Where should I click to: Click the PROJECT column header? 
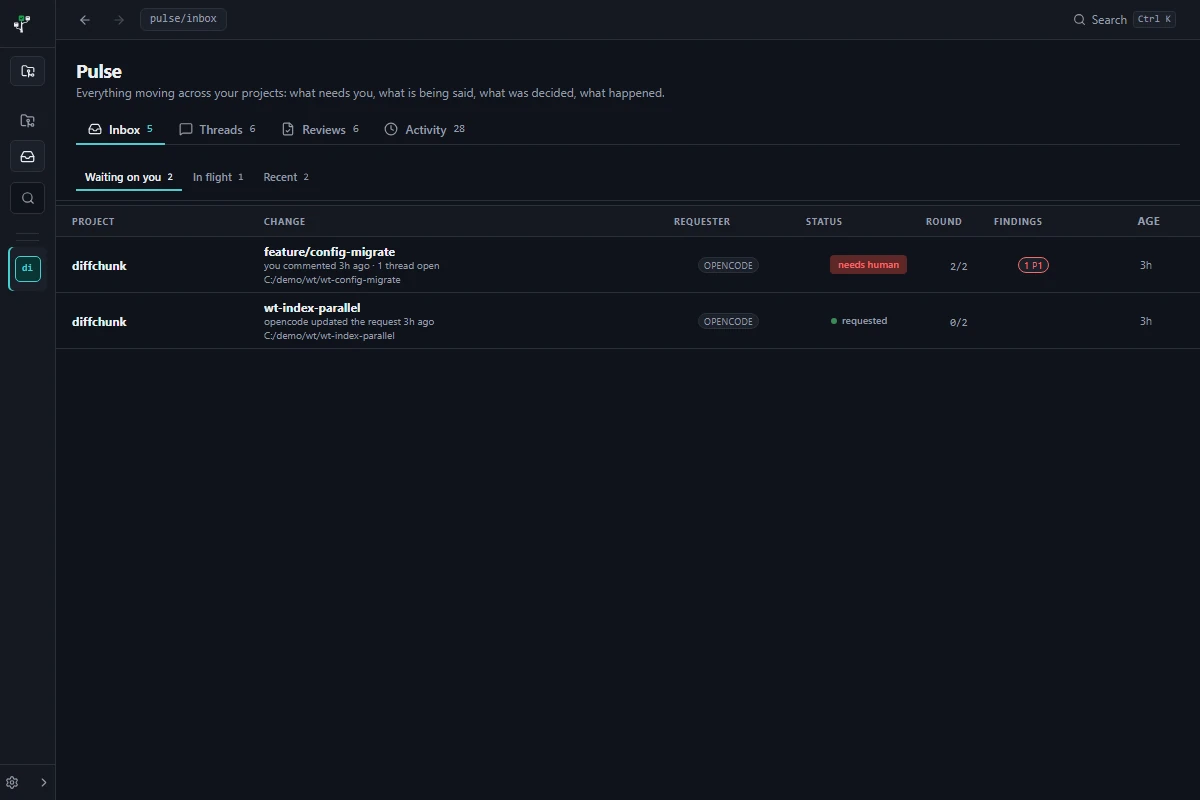93,222
